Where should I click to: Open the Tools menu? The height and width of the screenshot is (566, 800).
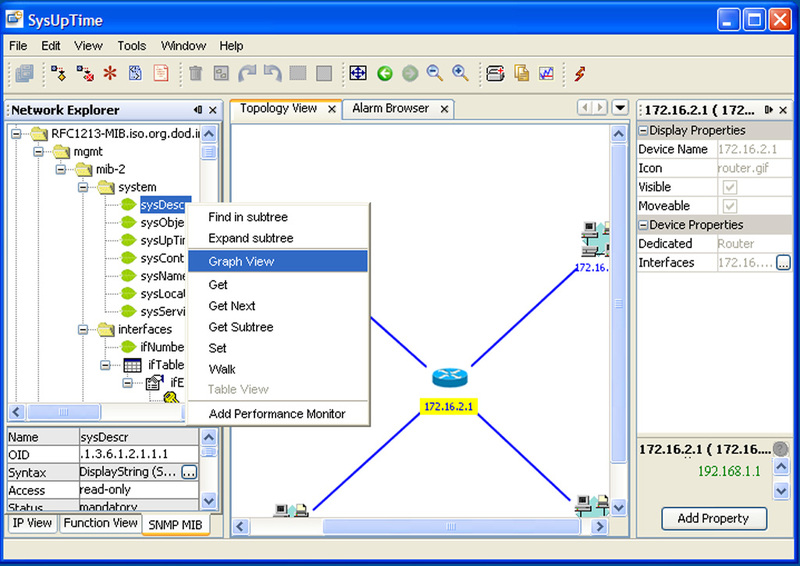(x=132, y=46)
